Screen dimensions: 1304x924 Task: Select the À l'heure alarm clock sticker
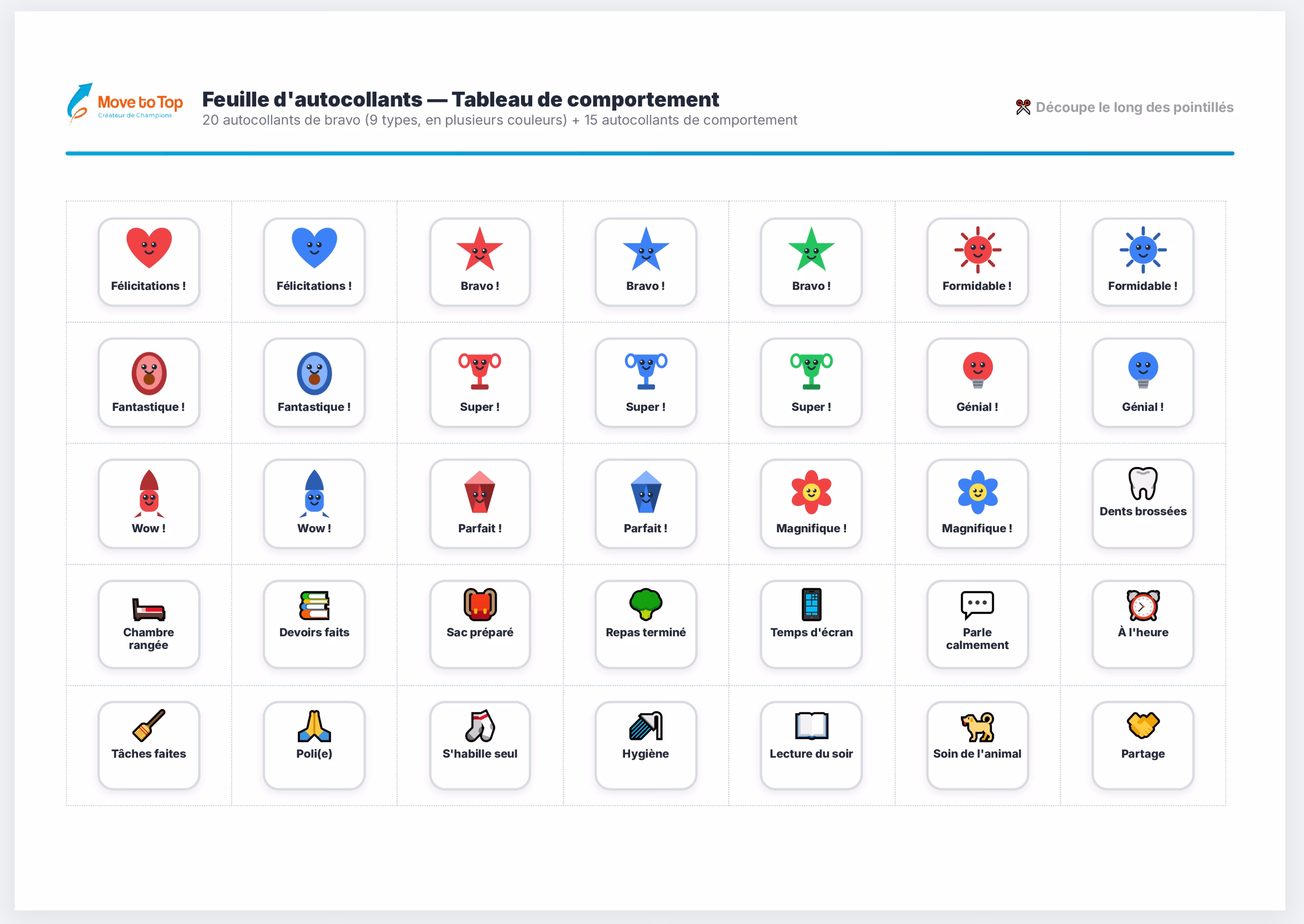point(1143,624)
